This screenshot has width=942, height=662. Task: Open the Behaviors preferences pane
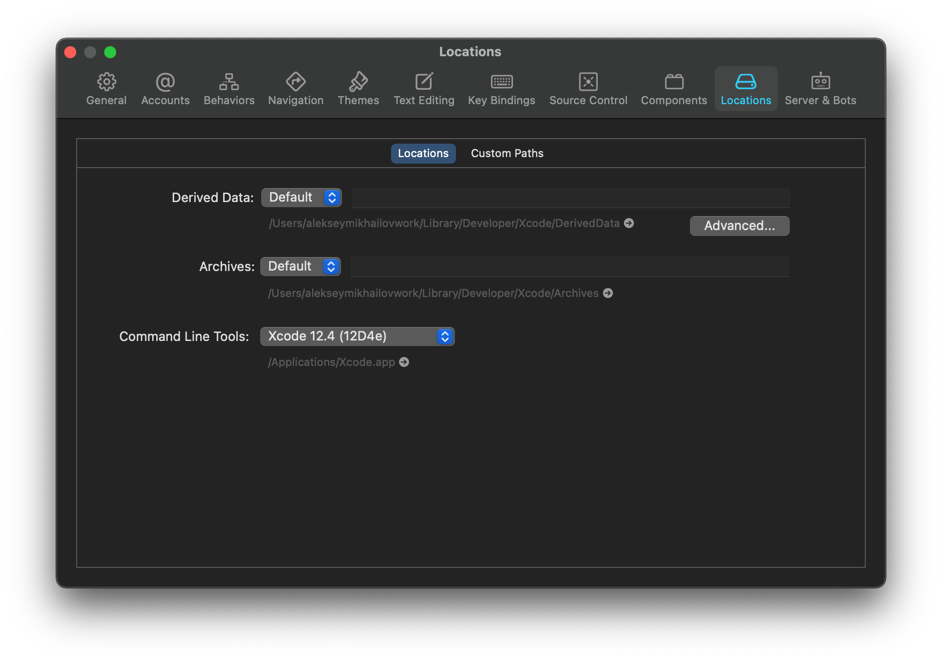click(229, 89)
